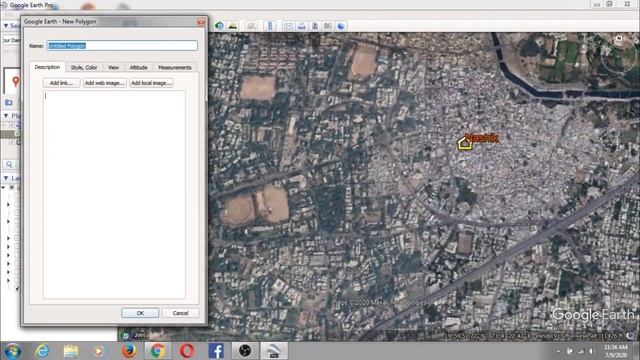Click View in Google Maps icon
Image resolution: width=640 pixels, height=360 pixels.
328,26
